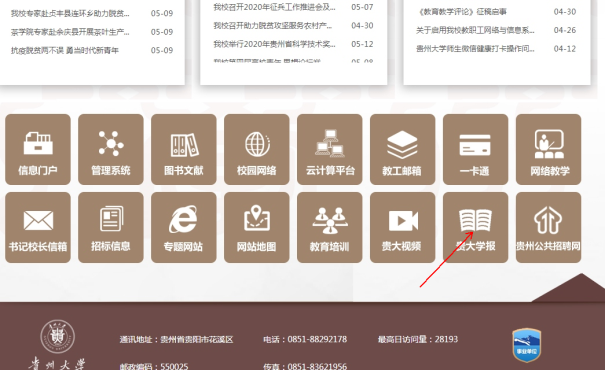
Task: Open the 一卡通 card tile
Action: tap(475, 149)
